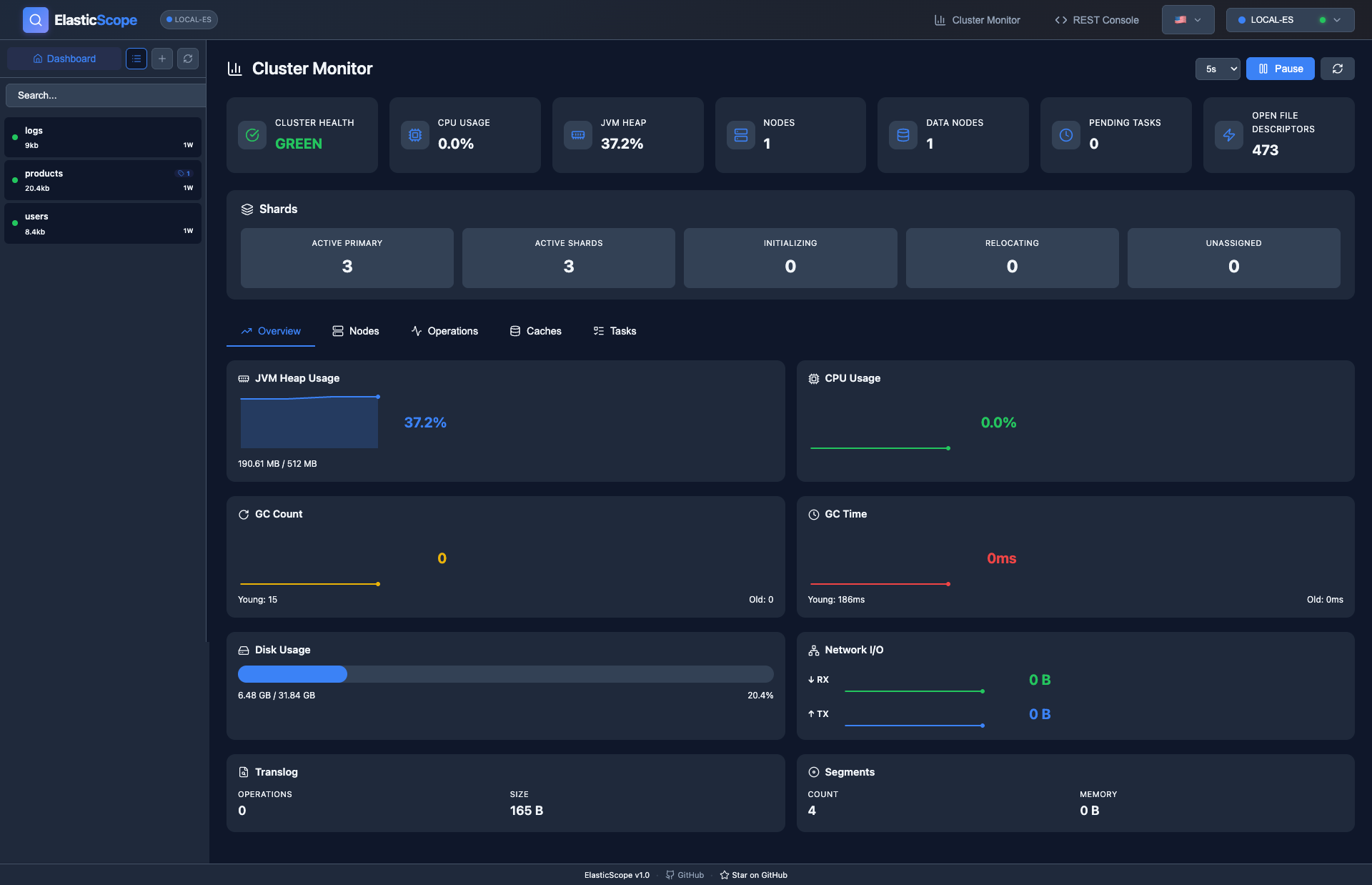Click the Cluster Health shield icon

point(252,134)
